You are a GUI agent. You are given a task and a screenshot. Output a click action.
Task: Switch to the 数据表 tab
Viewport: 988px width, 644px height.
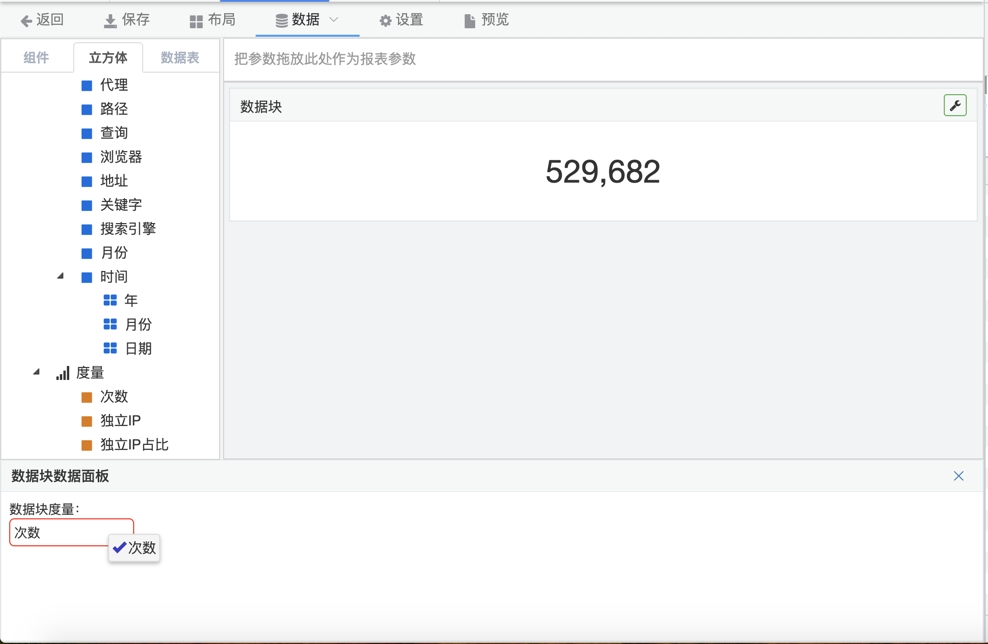coord(180,58)
